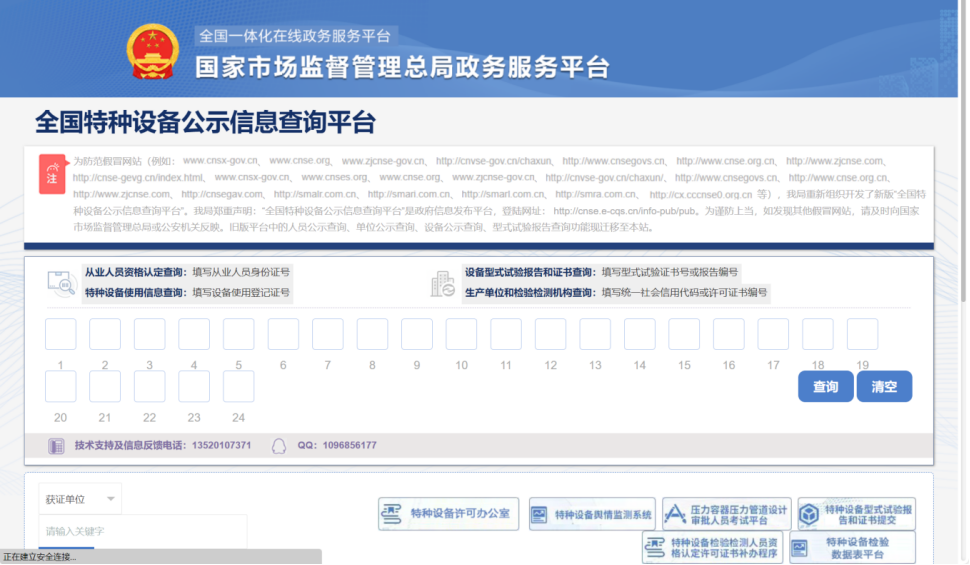Click the 国家市场监督管理总局政务服务平台 title
The image size is (970, 565).
point(403,67)
